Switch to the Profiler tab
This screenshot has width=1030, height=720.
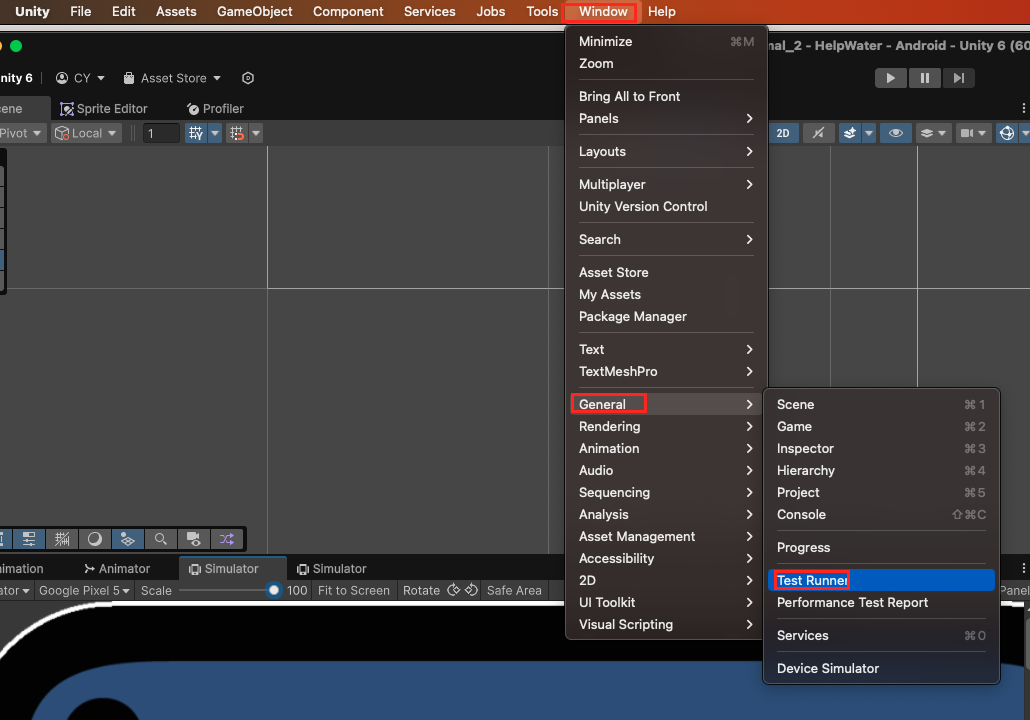pyautogui.click(x=215, y=109)
